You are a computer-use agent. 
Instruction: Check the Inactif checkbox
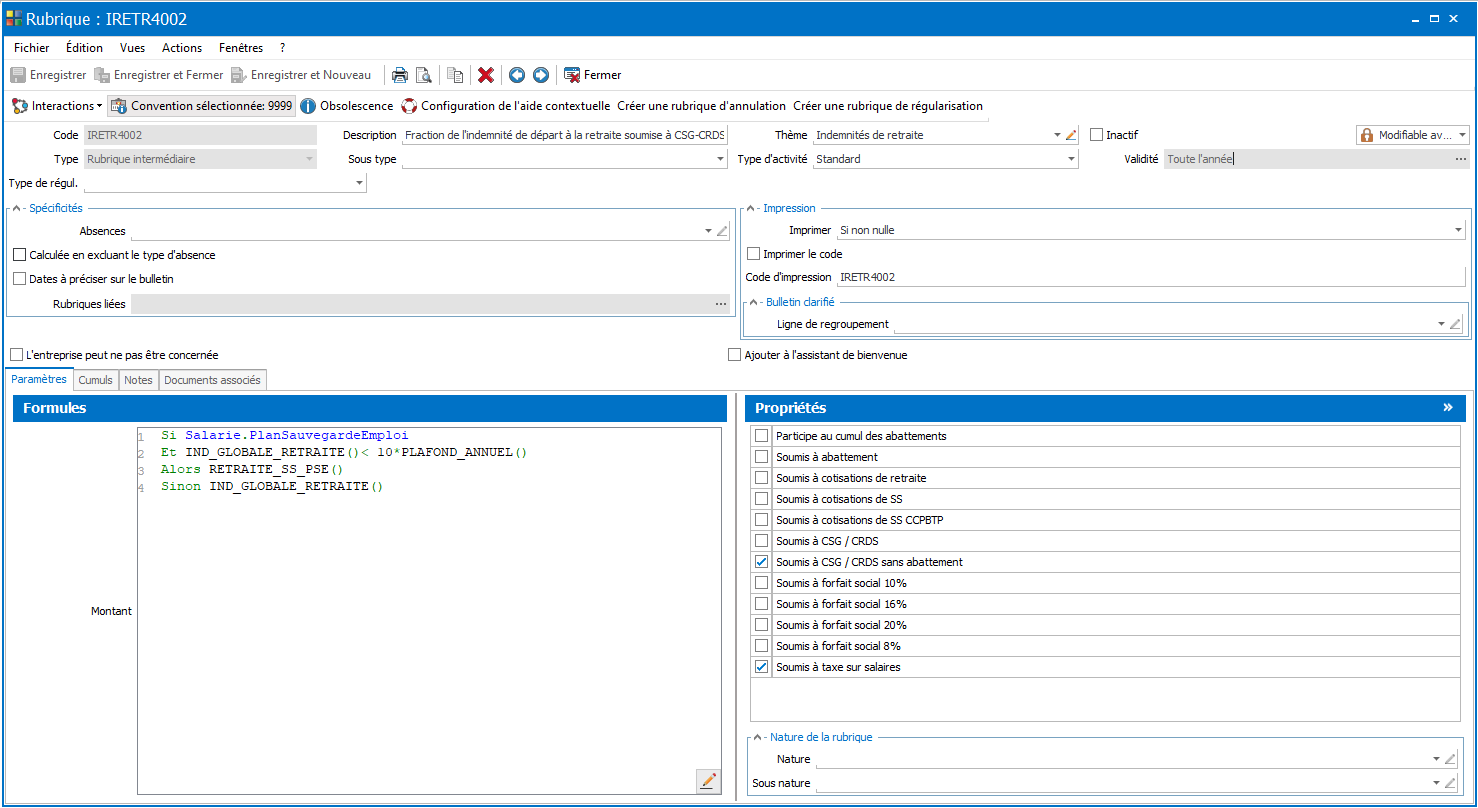(x=1096, y=135)
